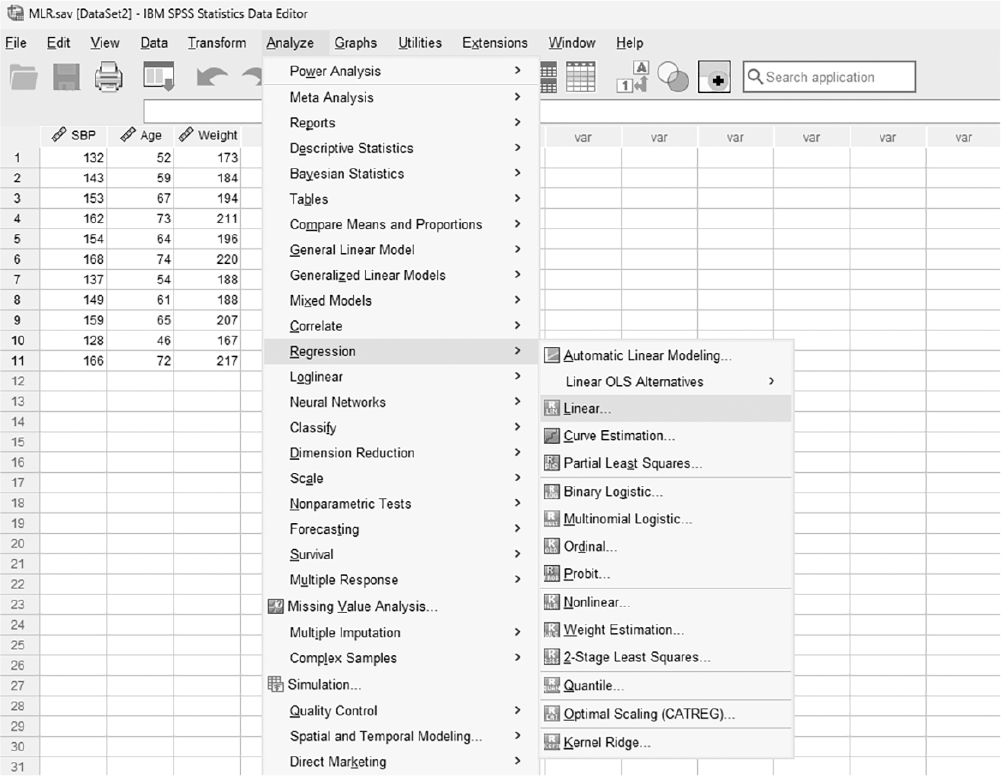Click the Value Labels toolbar icon

633,77
